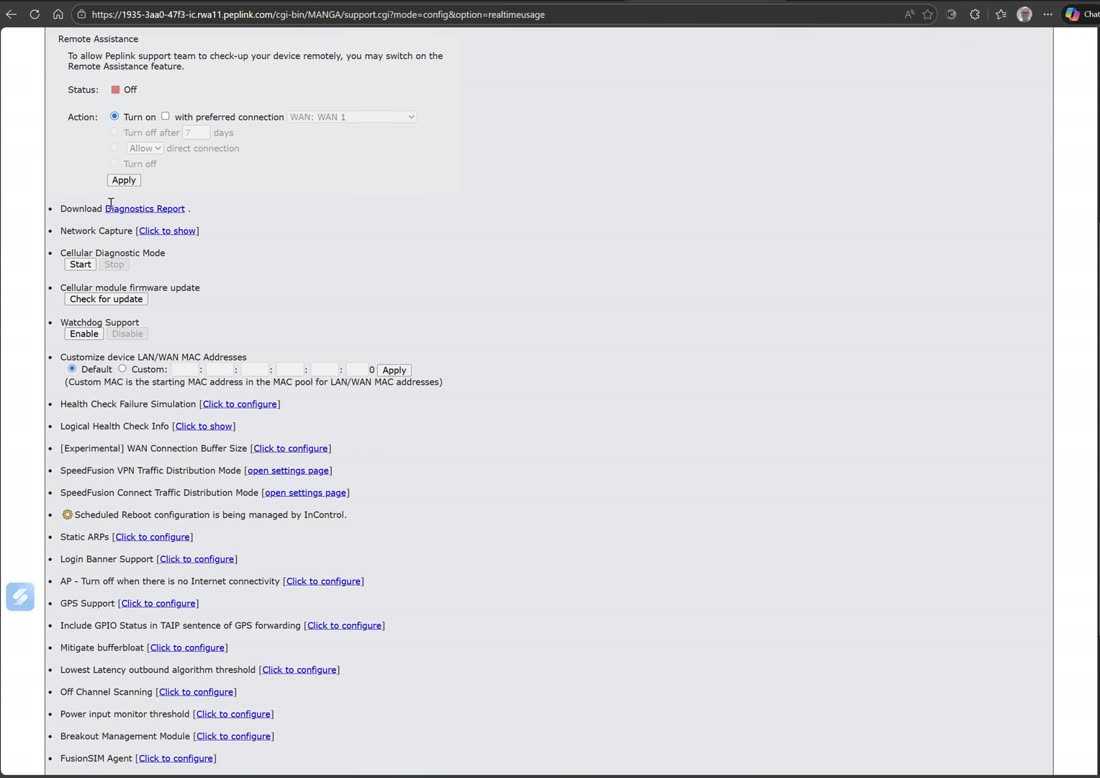This screenshot has width=1100, height=778.
Task: Open the WAN: WAN 1 preferred connection dropdown
Action: click(x=351, y=117)
